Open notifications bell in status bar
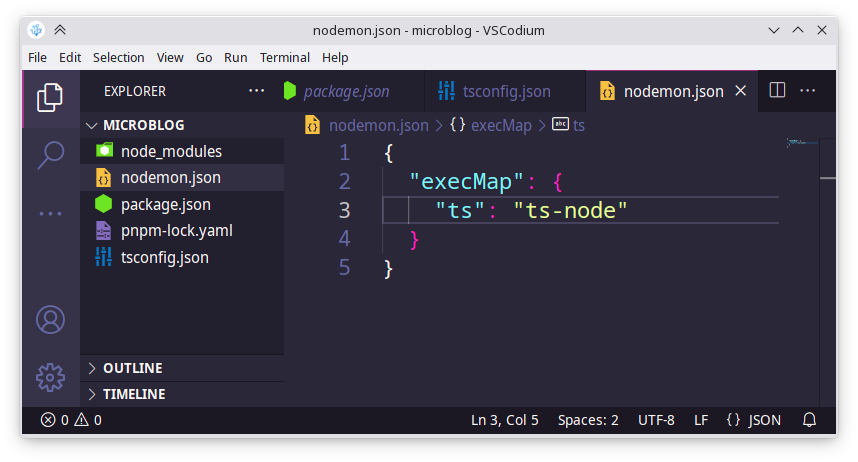Screen dimensions: 858x462 (x=809, y=420)
